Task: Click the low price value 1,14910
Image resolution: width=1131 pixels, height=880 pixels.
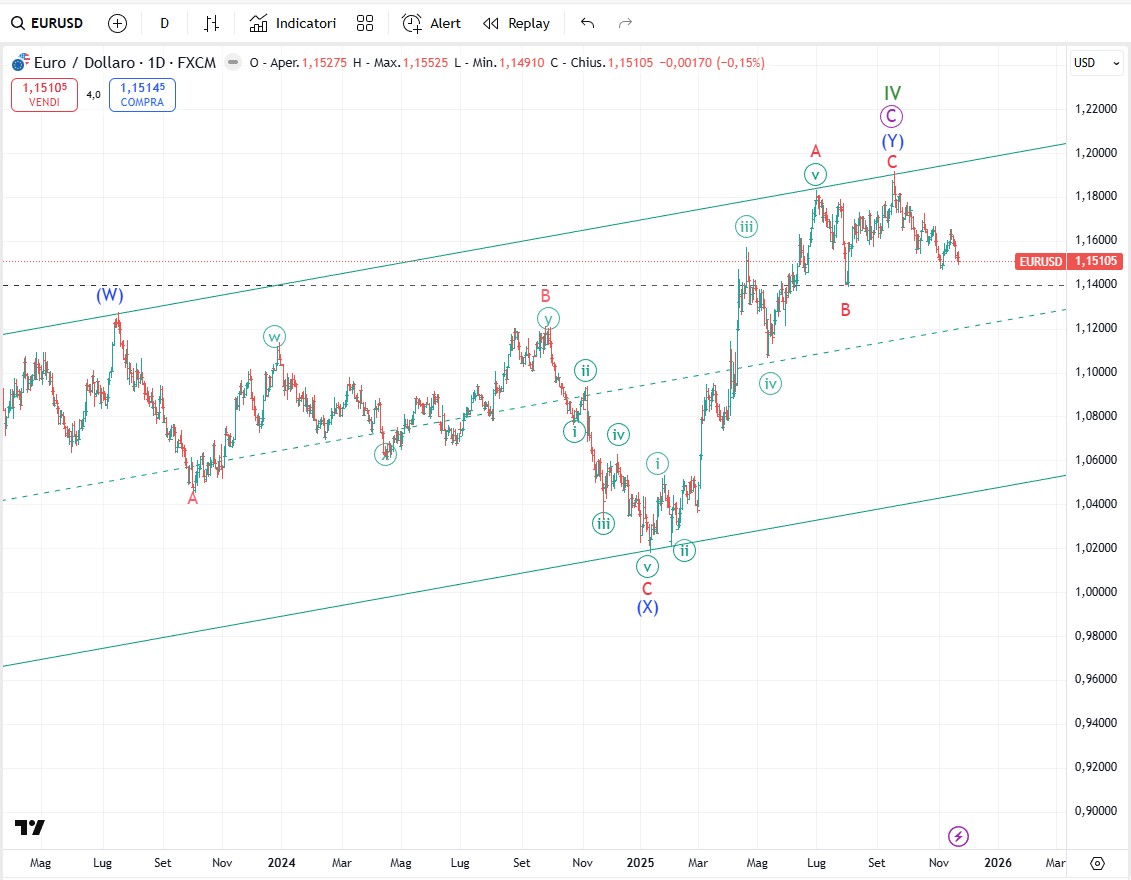Action: click(x=522, y=63)
